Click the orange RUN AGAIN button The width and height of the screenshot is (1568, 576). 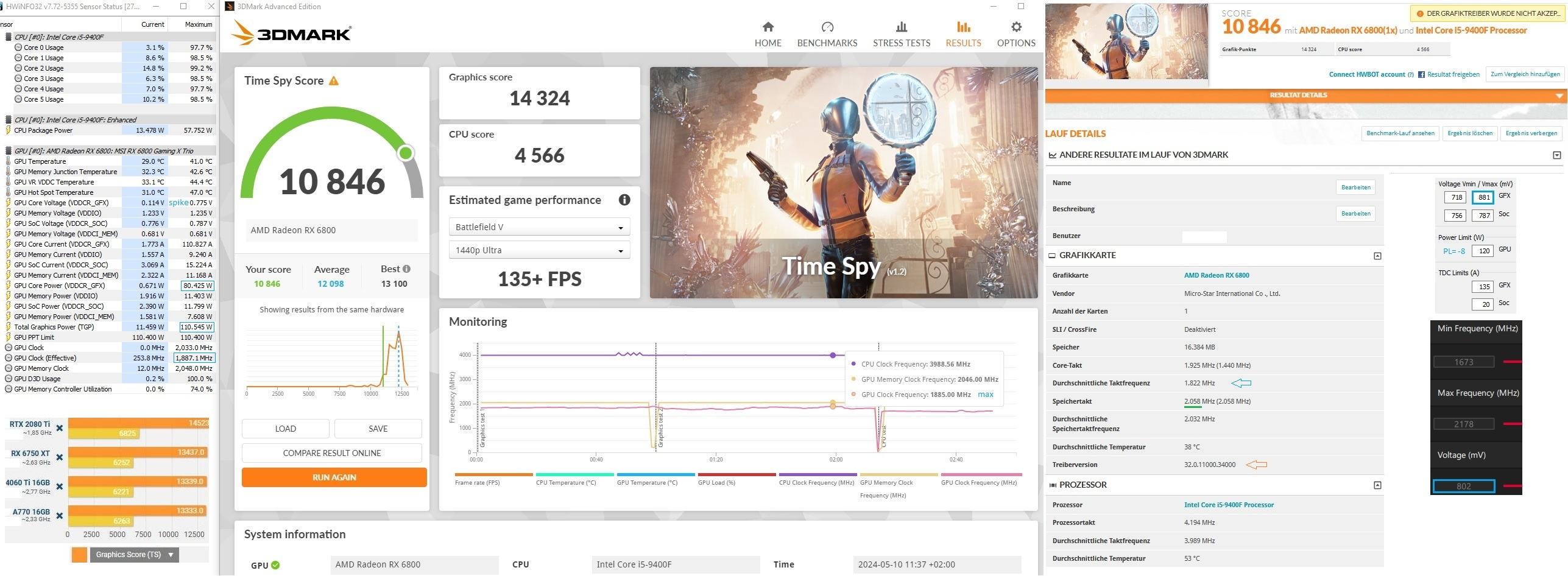(x=334, y=477)
